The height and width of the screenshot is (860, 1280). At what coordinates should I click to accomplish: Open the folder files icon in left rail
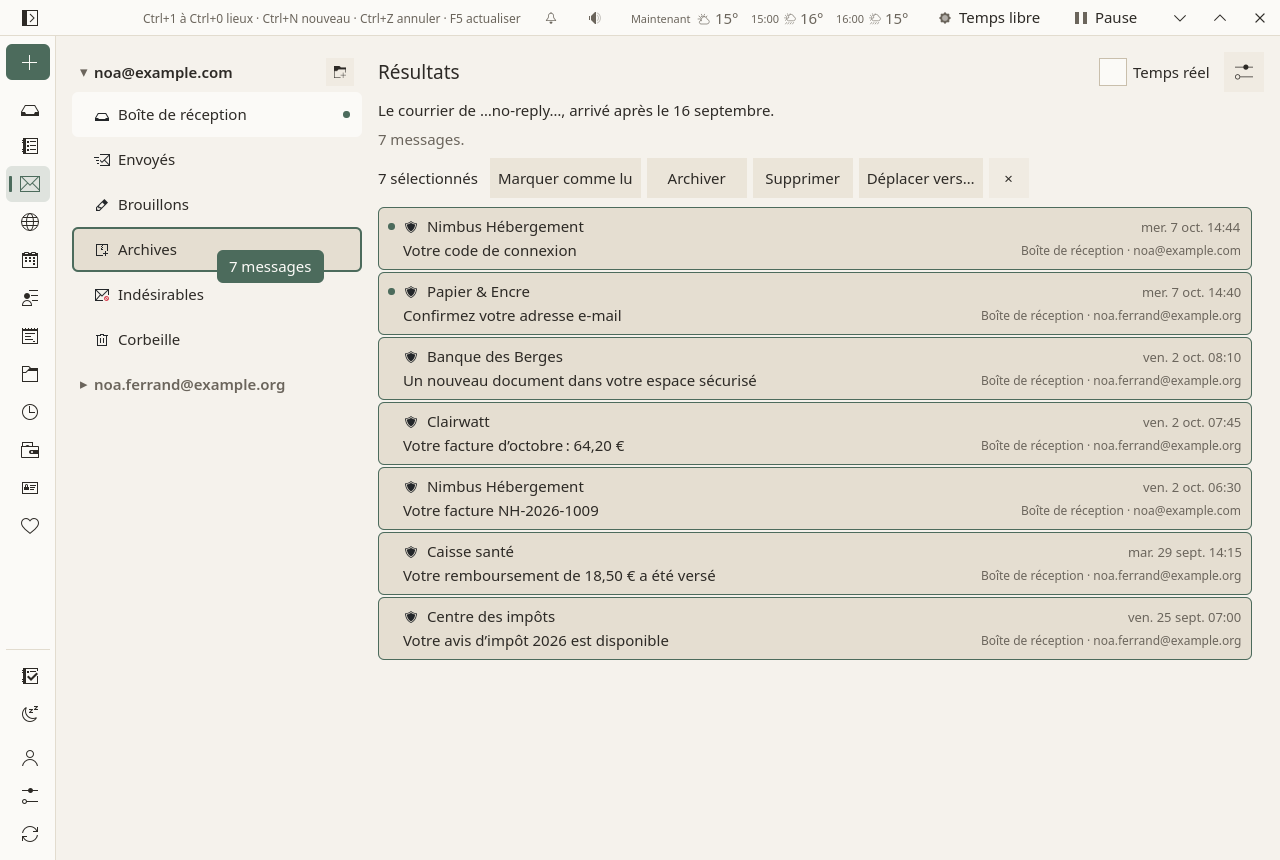coord(30,374)
